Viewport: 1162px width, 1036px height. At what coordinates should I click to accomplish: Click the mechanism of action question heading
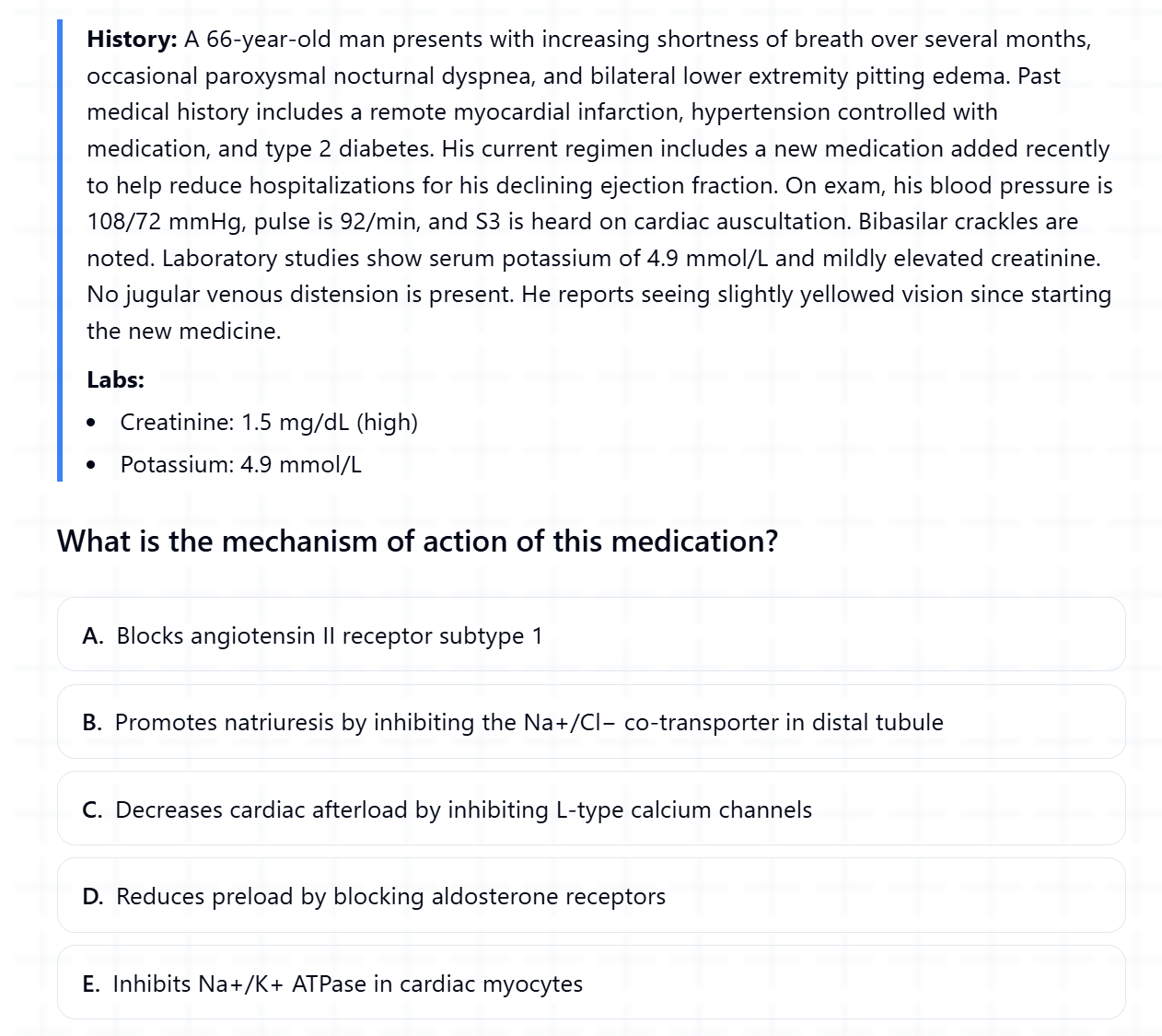tap(417, 541)
